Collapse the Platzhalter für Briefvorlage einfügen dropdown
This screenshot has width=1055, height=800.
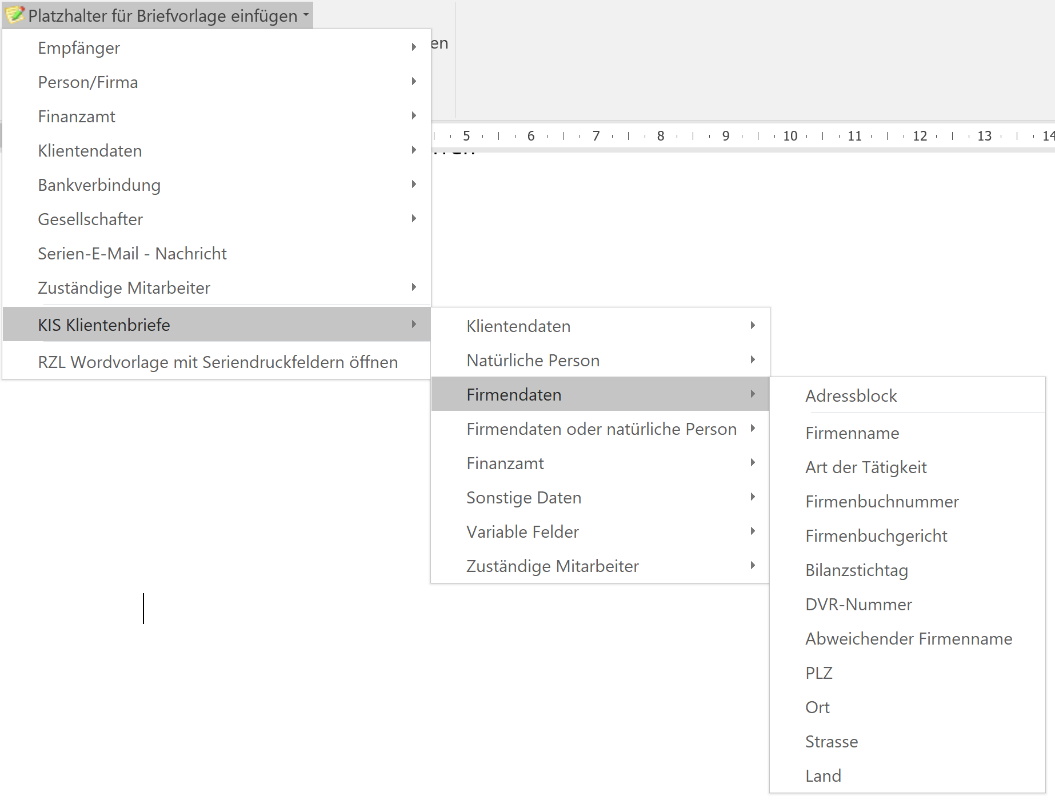tap(306, 16)
